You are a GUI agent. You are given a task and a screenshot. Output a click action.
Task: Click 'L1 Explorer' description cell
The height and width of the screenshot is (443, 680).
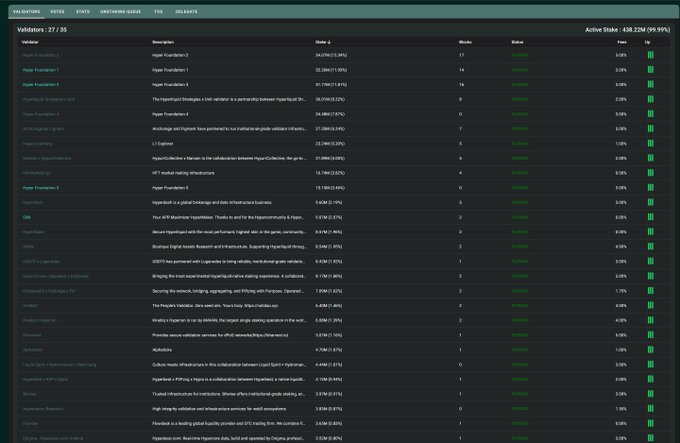coord(163,143)
